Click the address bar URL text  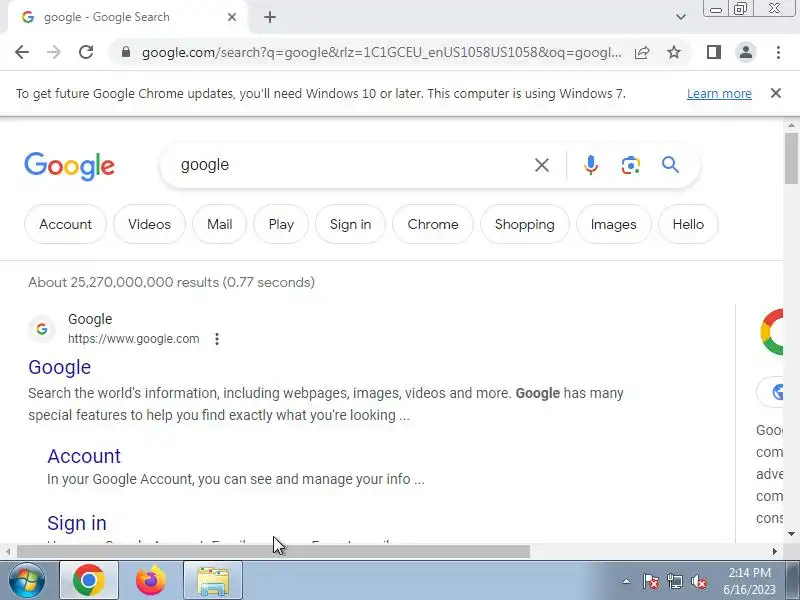pos(382,52)
